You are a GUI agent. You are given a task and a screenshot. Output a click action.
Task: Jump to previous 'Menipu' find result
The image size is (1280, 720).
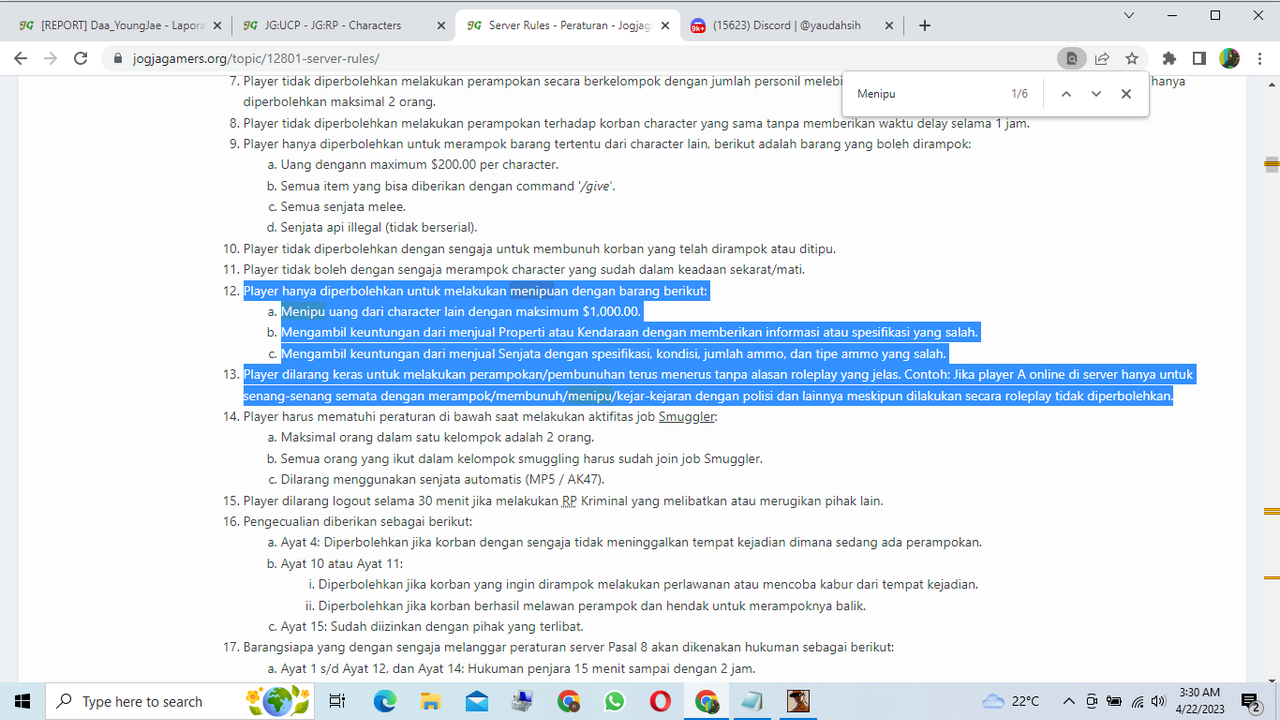click(x=1066, y=94)
